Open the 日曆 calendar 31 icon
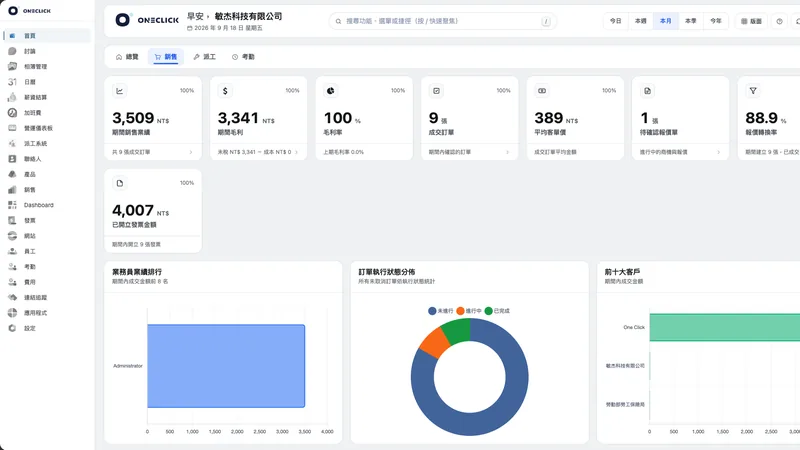Image resolution: width=800 pixels, height=450 pixels. (x=12, y=82)
